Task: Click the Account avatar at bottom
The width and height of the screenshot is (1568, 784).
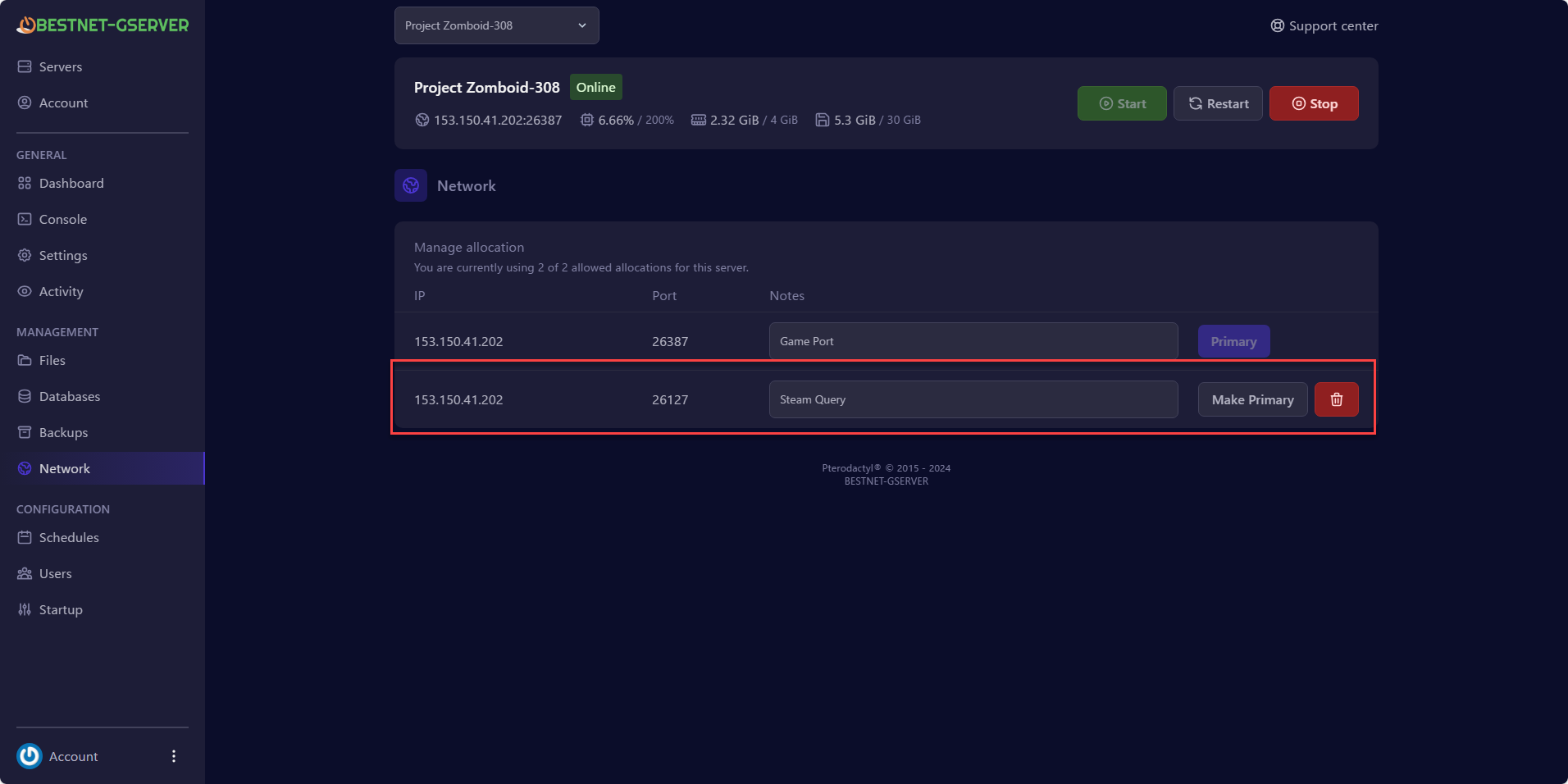Action: click(x=30, y=756)
